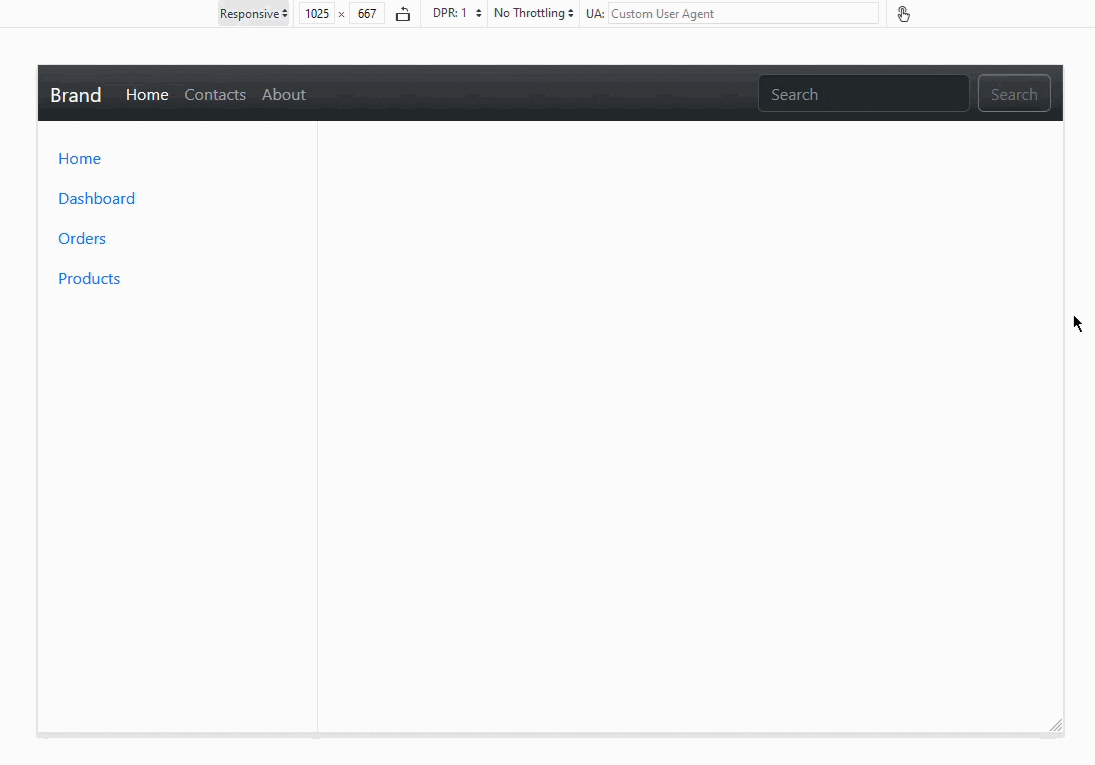Click the viewport width field 1025

(317, 14)
